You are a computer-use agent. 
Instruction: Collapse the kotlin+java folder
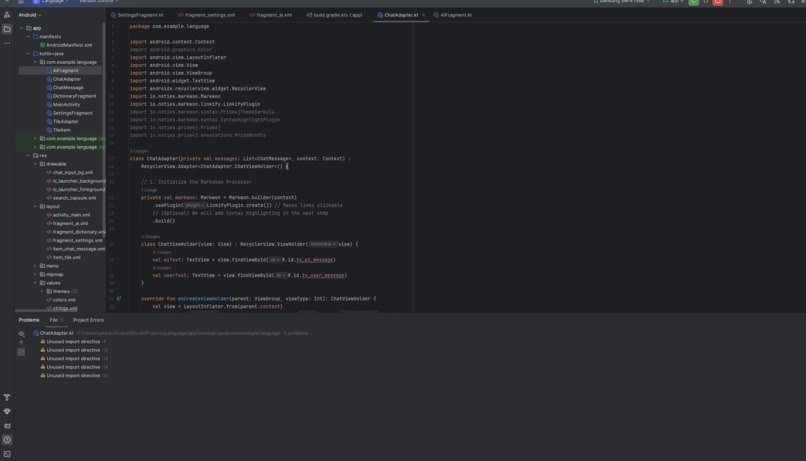pyautogui.click(x=28, y=53)
